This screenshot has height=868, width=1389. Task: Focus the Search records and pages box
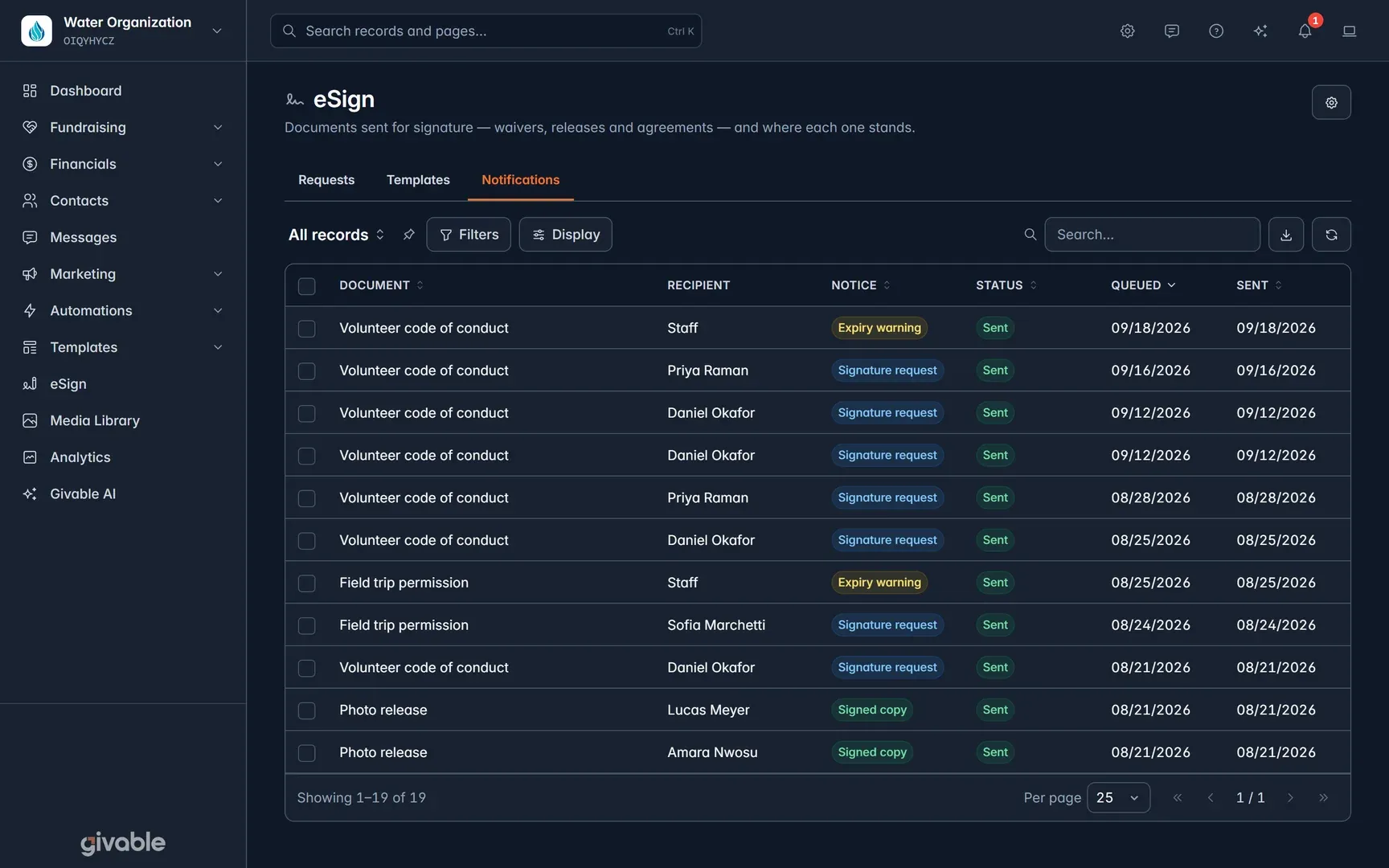click(x=486, y=31)
